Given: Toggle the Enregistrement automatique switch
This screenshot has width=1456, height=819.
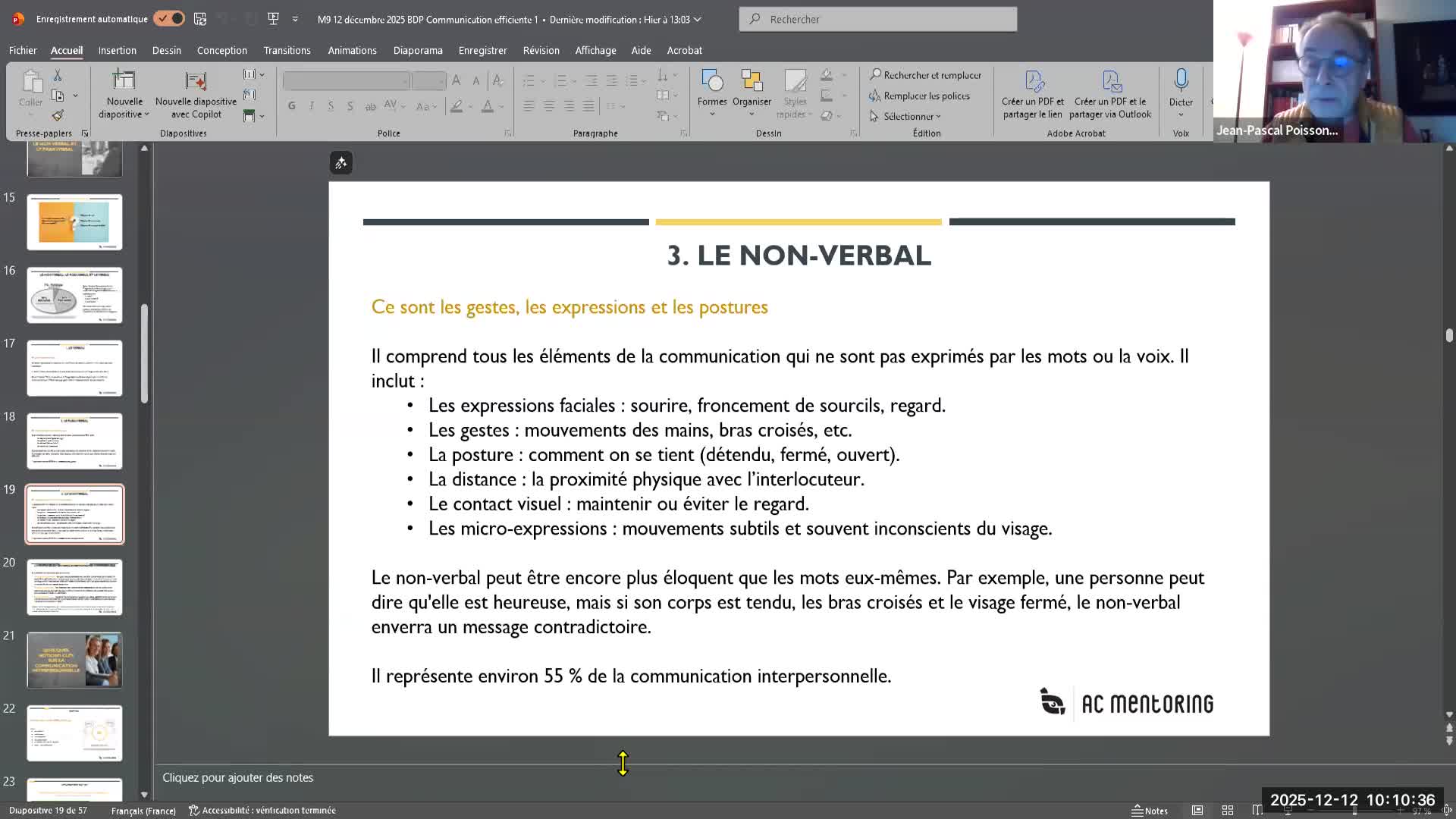Looking at the screenshot, I should (x=168, y=19).
